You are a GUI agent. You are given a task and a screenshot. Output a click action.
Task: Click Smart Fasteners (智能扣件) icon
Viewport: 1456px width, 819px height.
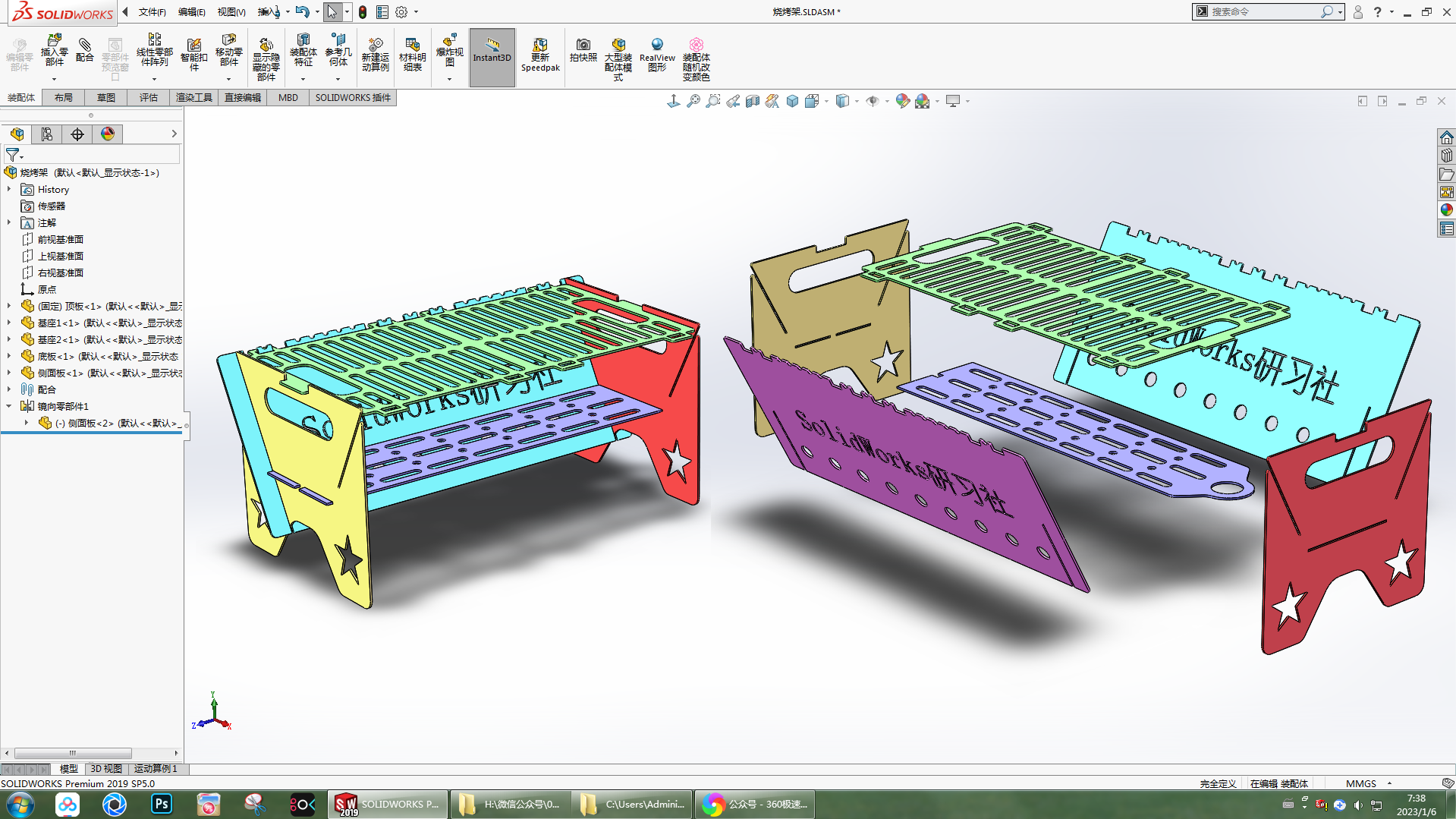[x=194, y=54]
